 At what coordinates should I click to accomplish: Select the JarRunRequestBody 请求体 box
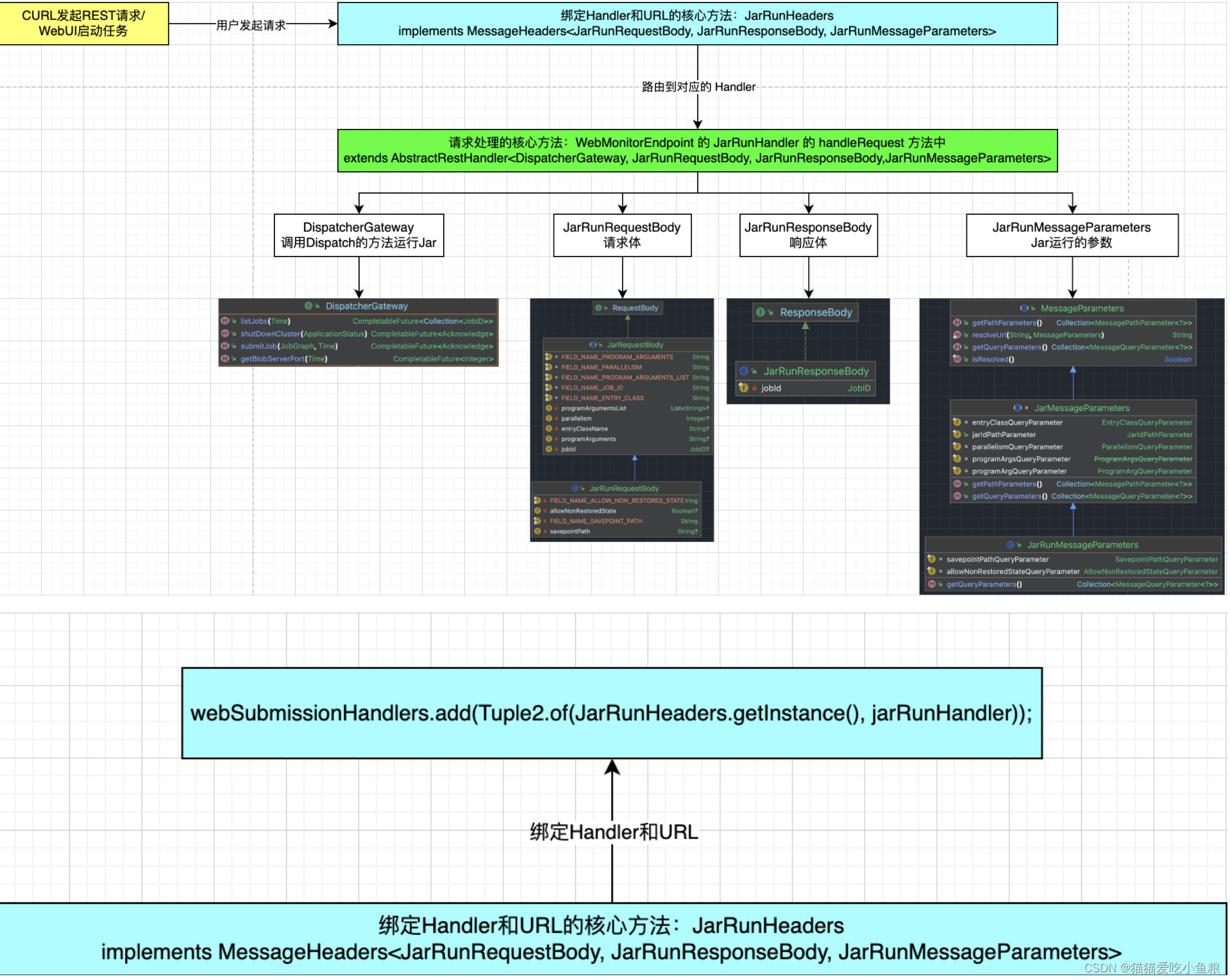[622, 235]
